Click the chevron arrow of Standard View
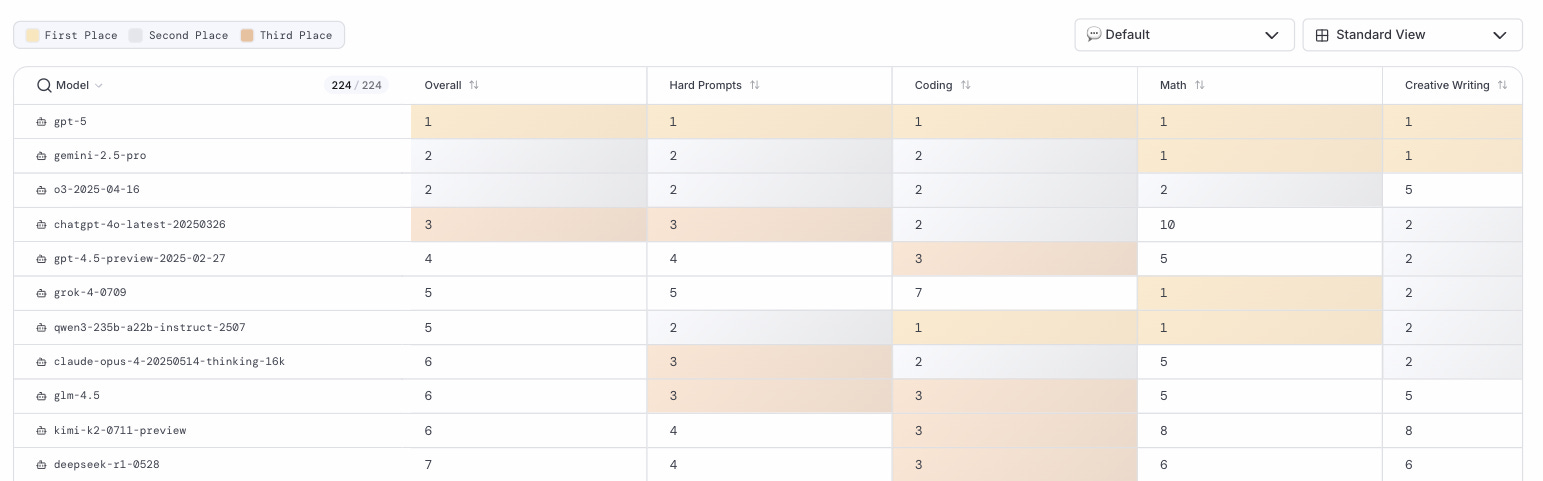The width and height of the screenshot is (1543, 481). 1500,35
